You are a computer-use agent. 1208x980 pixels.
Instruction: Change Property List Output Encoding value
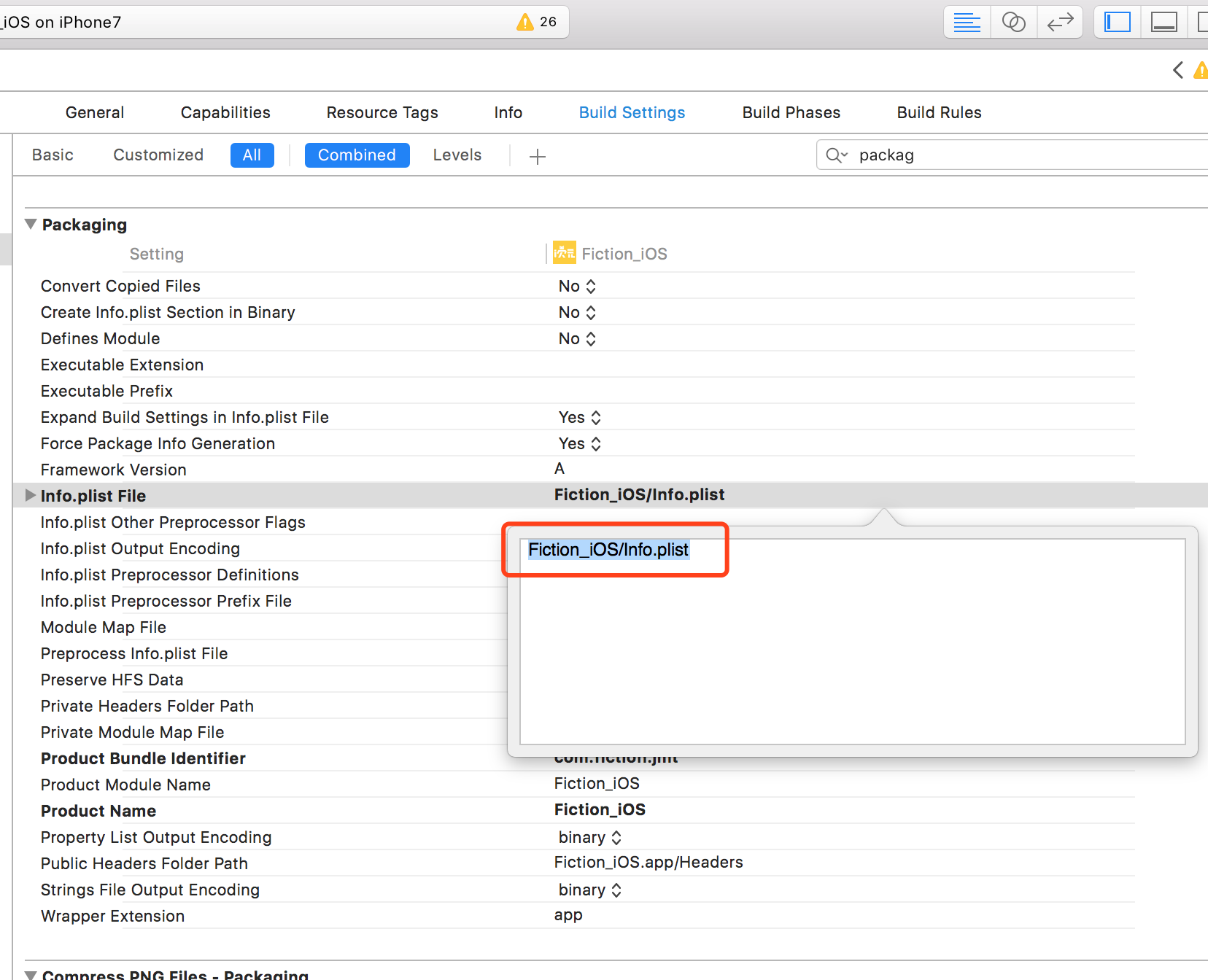click(x=590, y=837)
